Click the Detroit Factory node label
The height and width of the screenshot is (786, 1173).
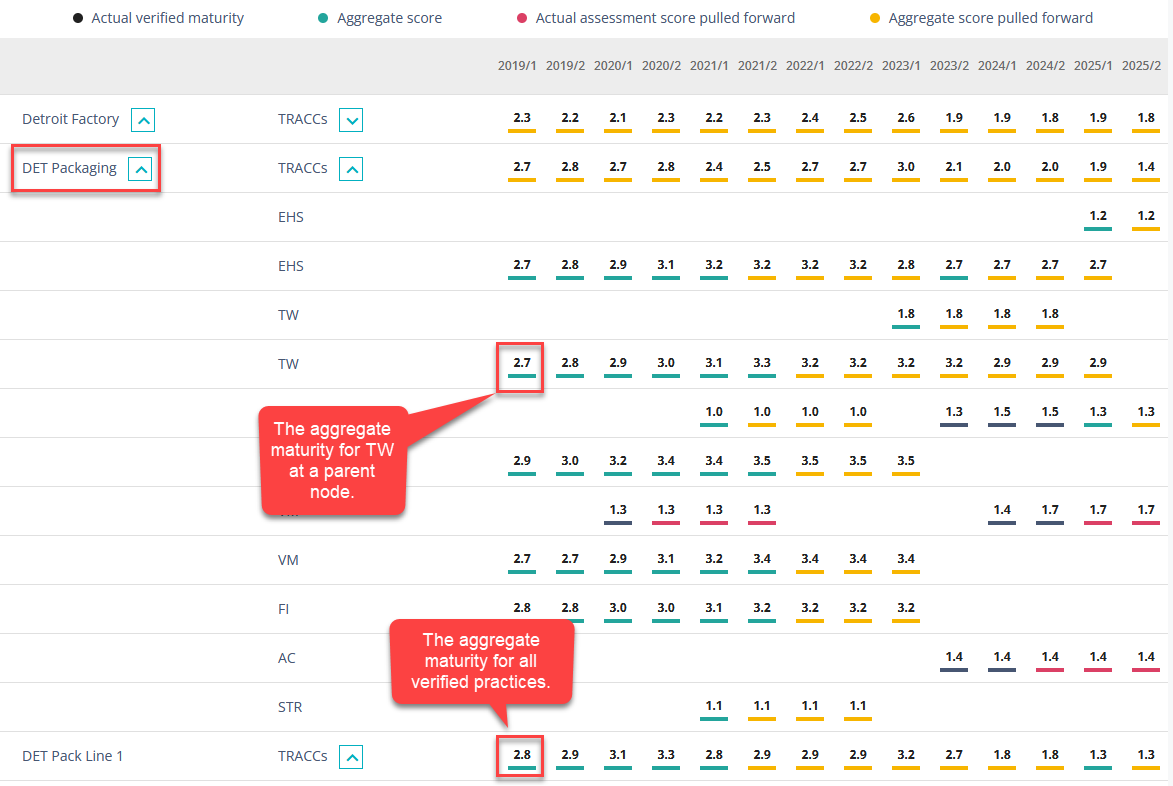pyautogui.click(x=70, y=119)
